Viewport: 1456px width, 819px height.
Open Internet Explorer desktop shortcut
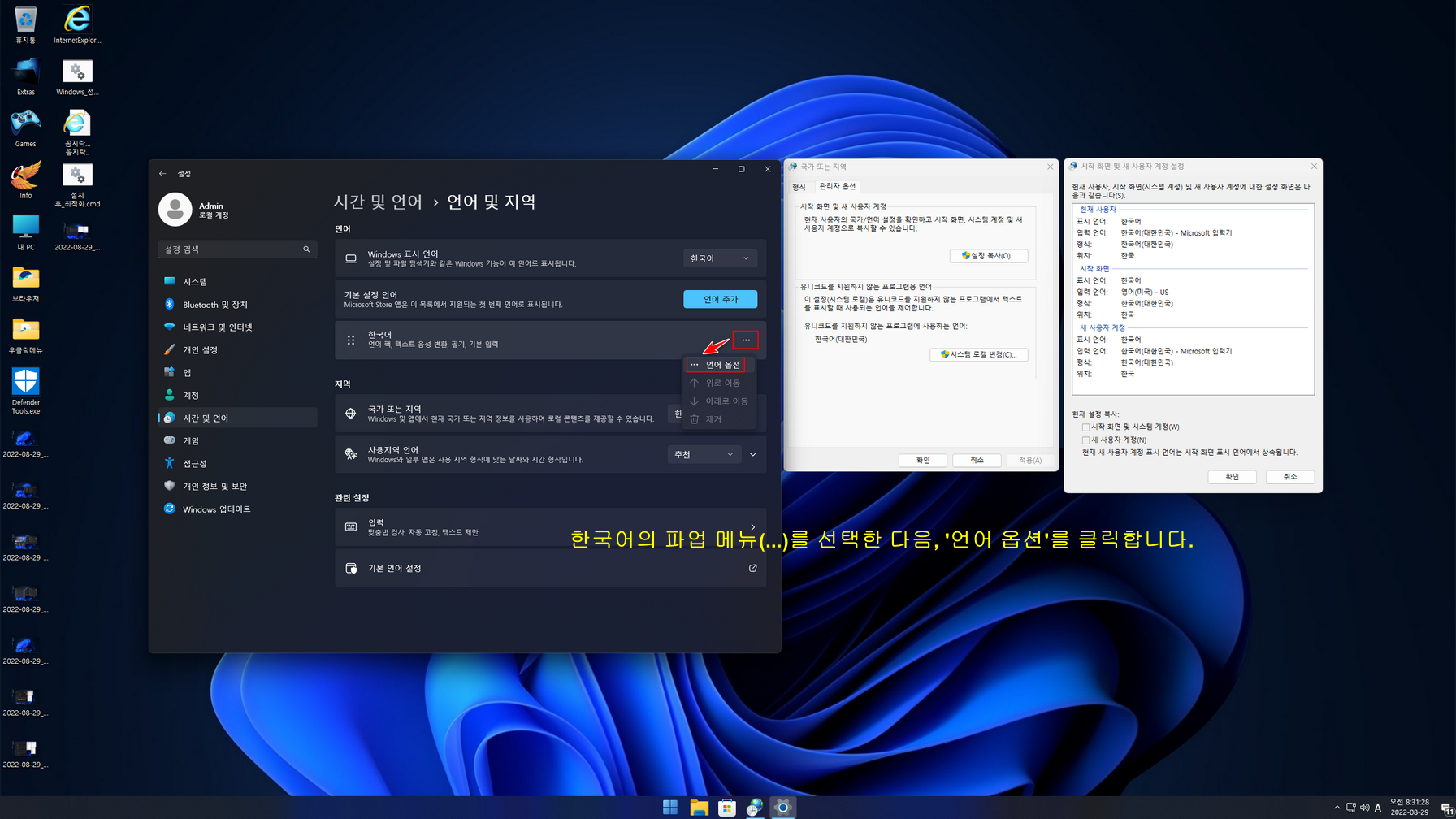77,24
